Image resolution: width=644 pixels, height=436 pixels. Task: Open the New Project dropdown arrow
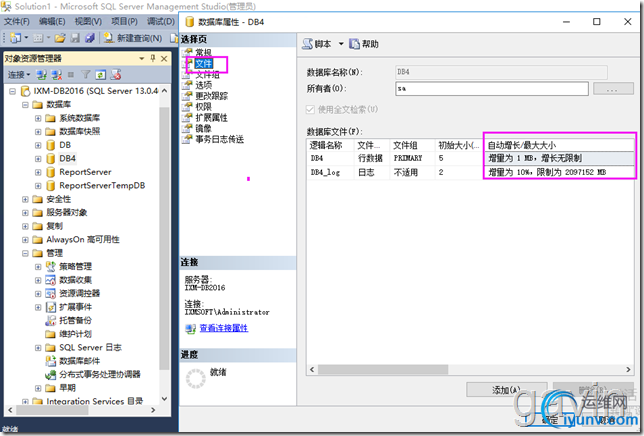click(26, 38)
